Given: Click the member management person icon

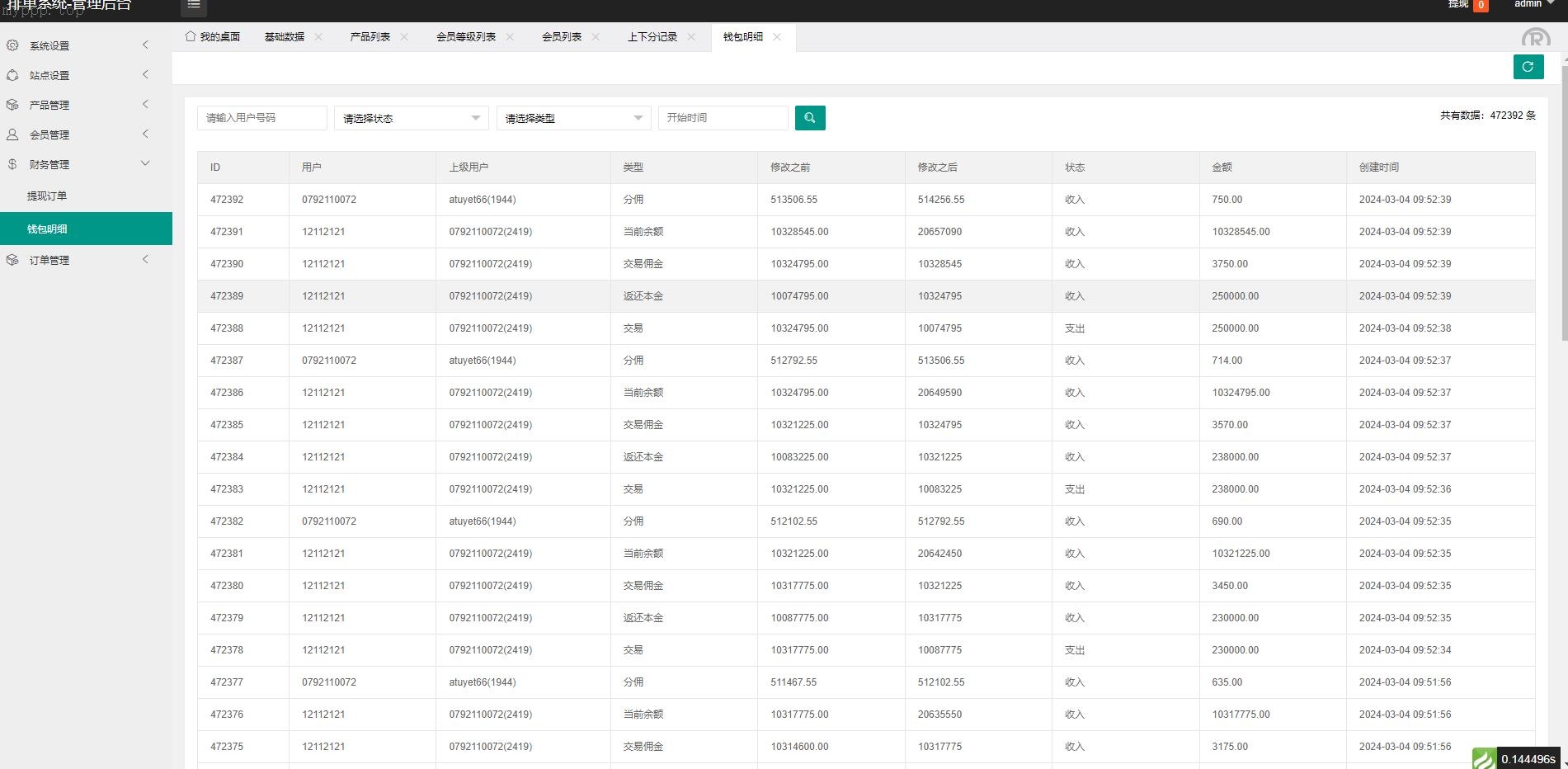Looking at the screenshot, I should pos(12,134).
